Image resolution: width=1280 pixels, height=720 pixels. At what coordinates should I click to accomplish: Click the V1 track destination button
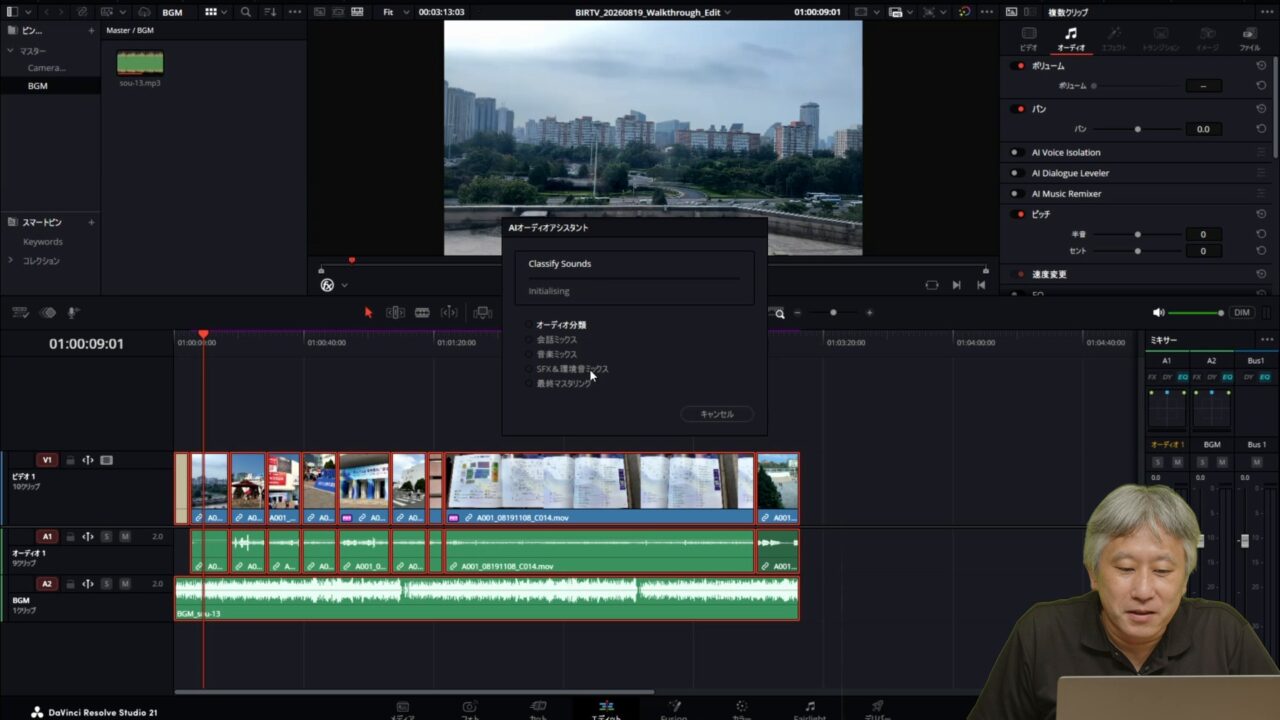[x=47, y=460]
